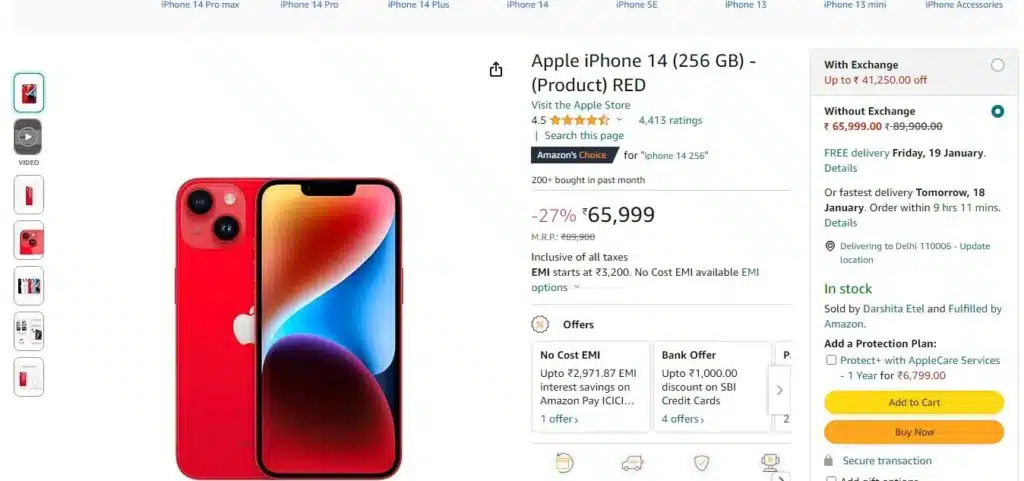Click the share icon above product image
The height and width of the screenshot is (481, 1024).
(x=496, y=70)
